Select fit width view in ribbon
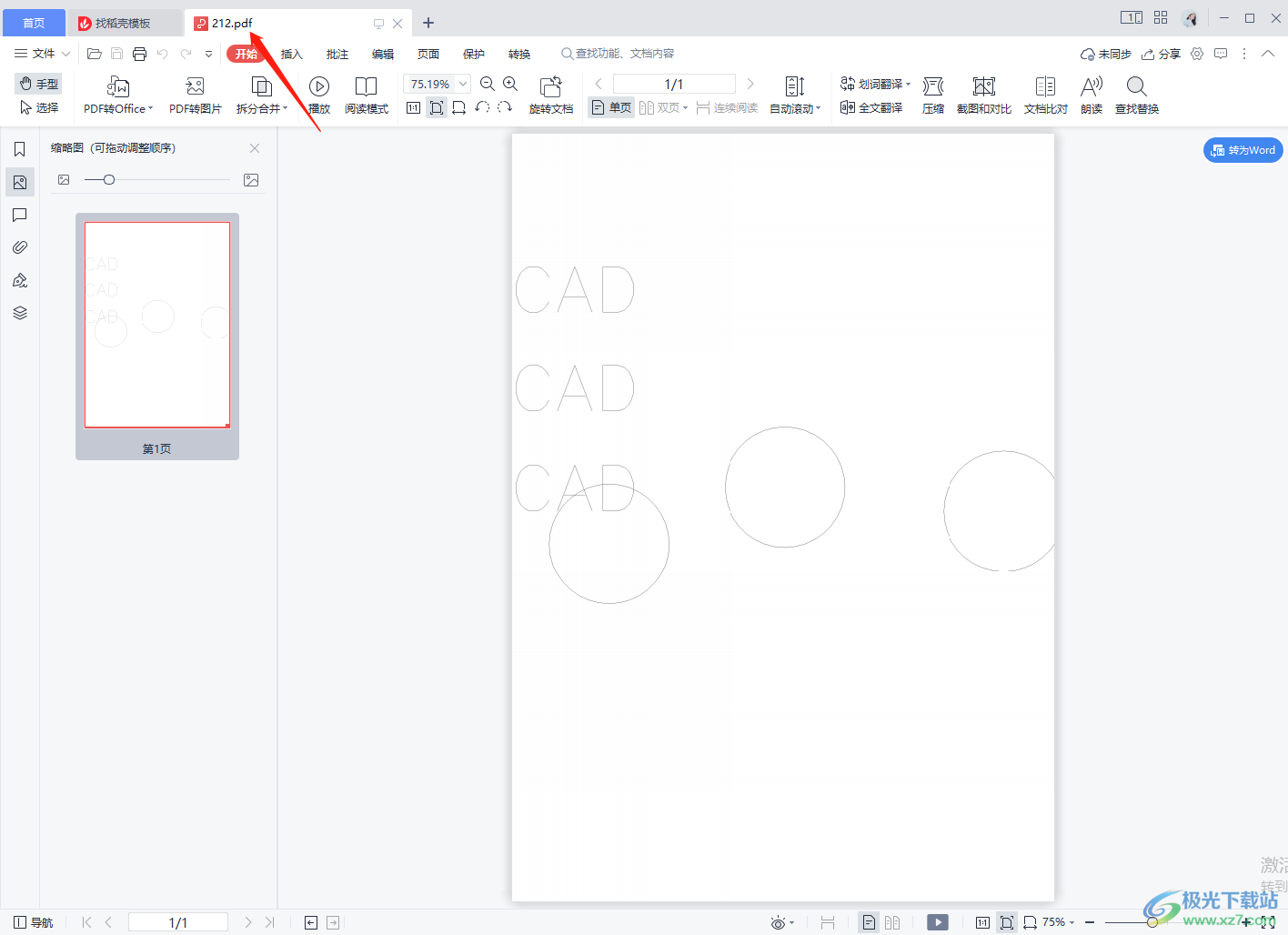 [459, 107]
